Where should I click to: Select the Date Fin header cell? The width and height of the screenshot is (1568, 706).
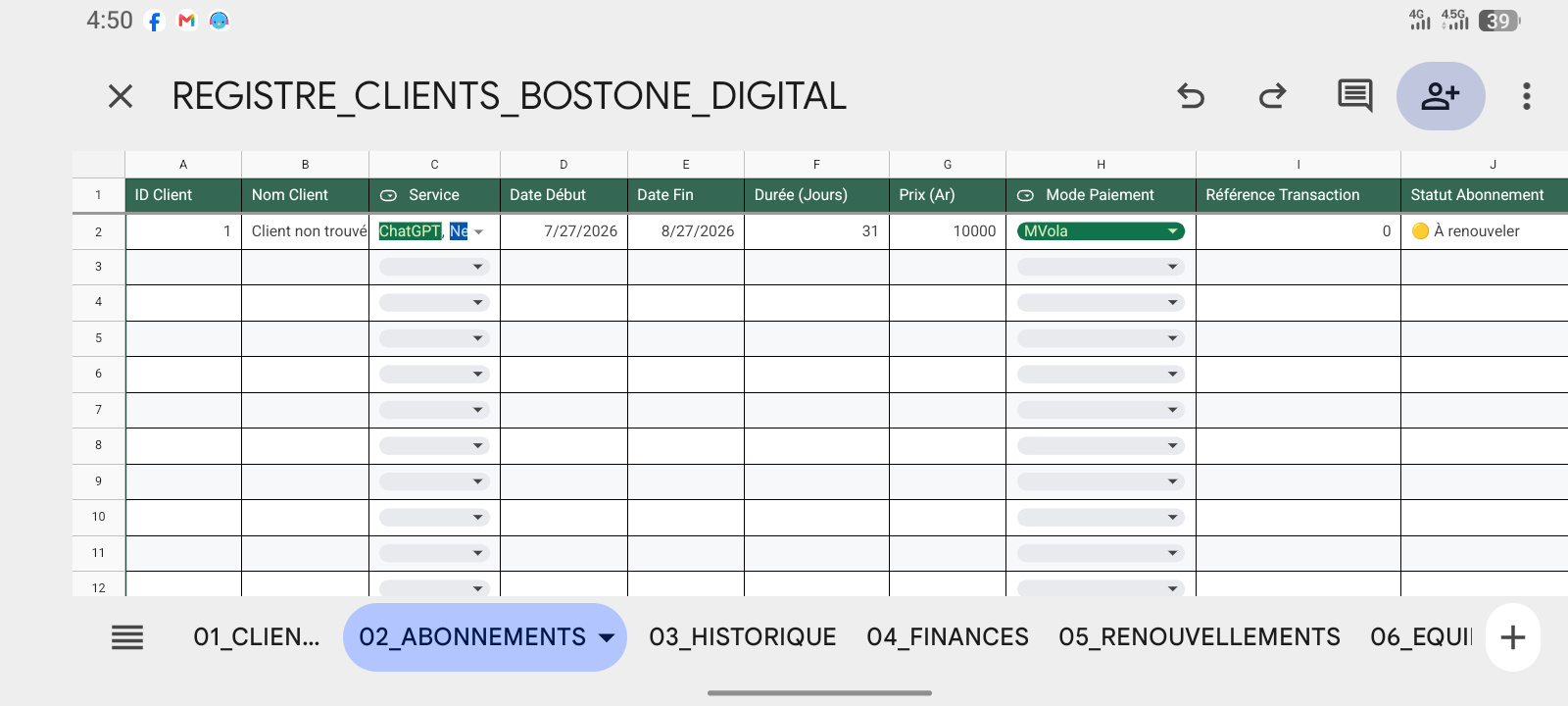(686, 195)
